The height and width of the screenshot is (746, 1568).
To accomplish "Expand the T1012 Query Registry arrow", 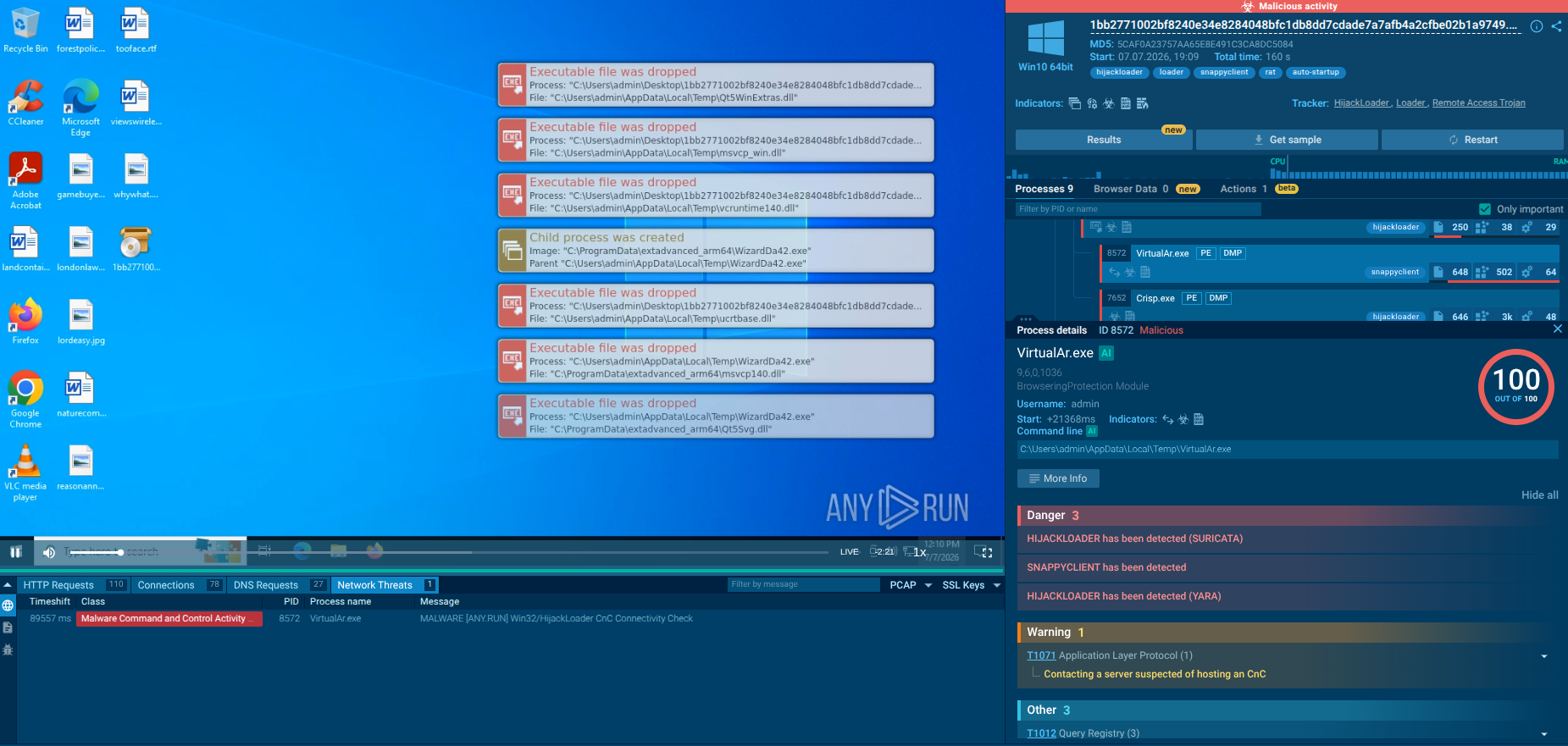I will 1543,734.
